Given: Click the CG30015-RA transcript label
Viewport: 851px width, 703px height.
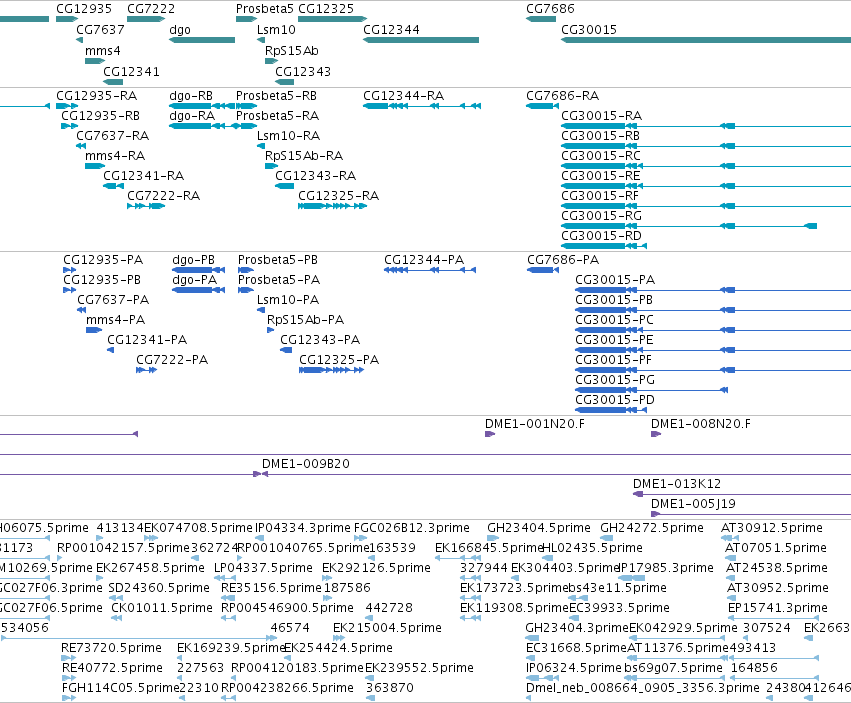Looking at the screenshot, I should pyautogui.click(x=601, y=116).
